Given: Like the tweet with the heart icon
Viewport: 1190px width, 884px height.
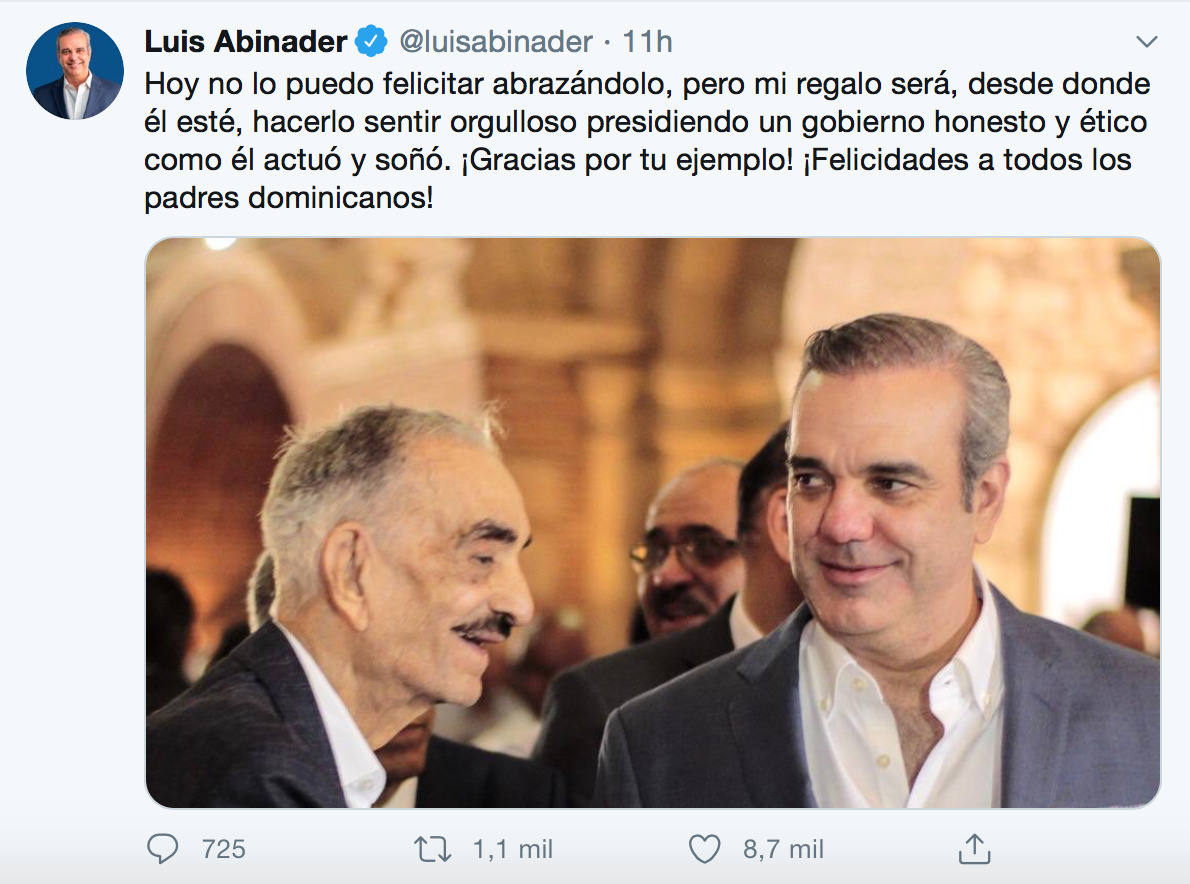Looking at the screenshot, I should coord(704,849).
